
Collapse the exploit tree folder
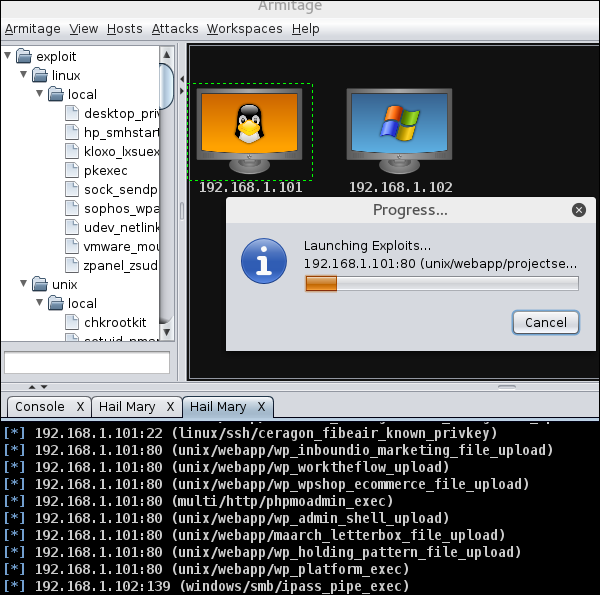point(9,56)
